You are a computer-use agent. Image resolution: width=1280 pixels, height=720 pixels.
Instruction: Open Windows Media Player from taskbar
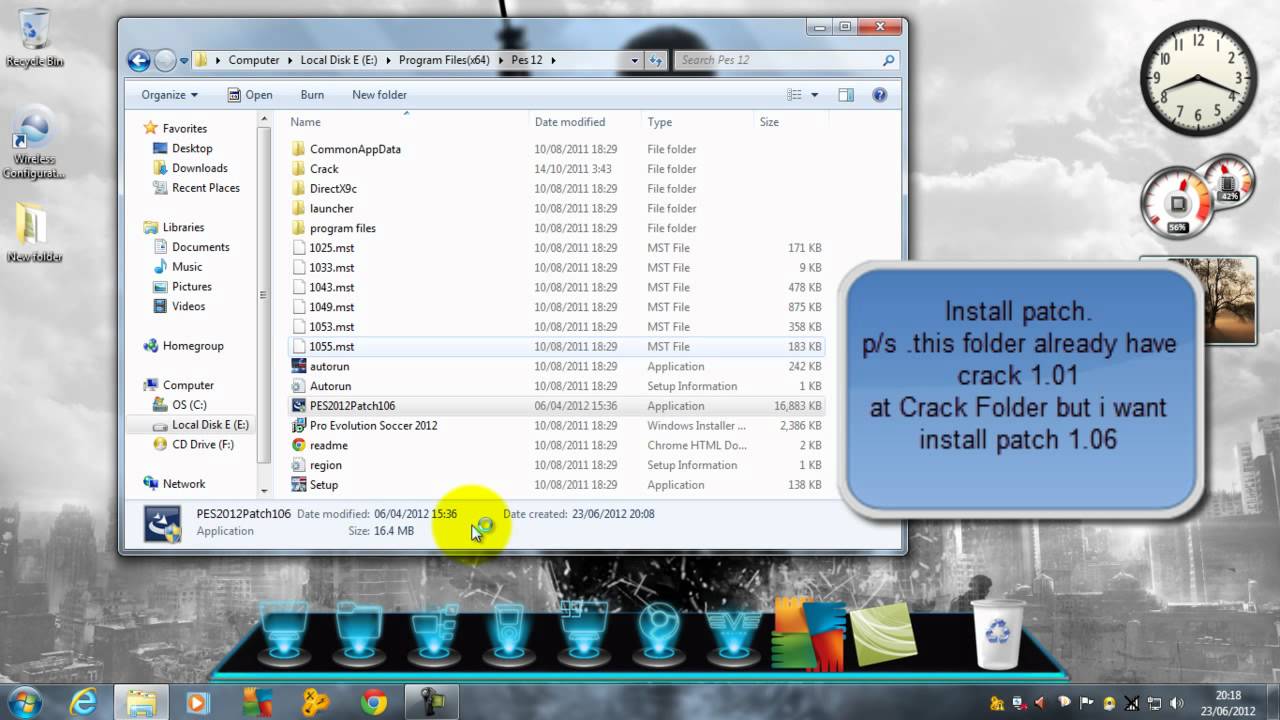pos(197,702)
